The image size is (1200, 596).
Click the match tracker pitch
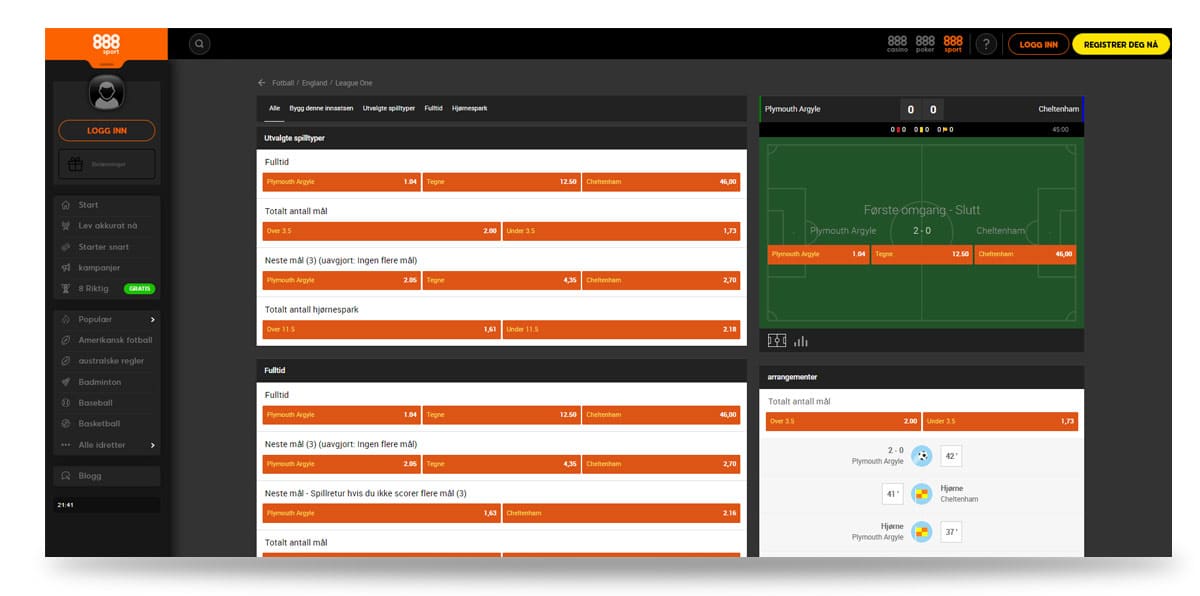click(x=922, y=235)
